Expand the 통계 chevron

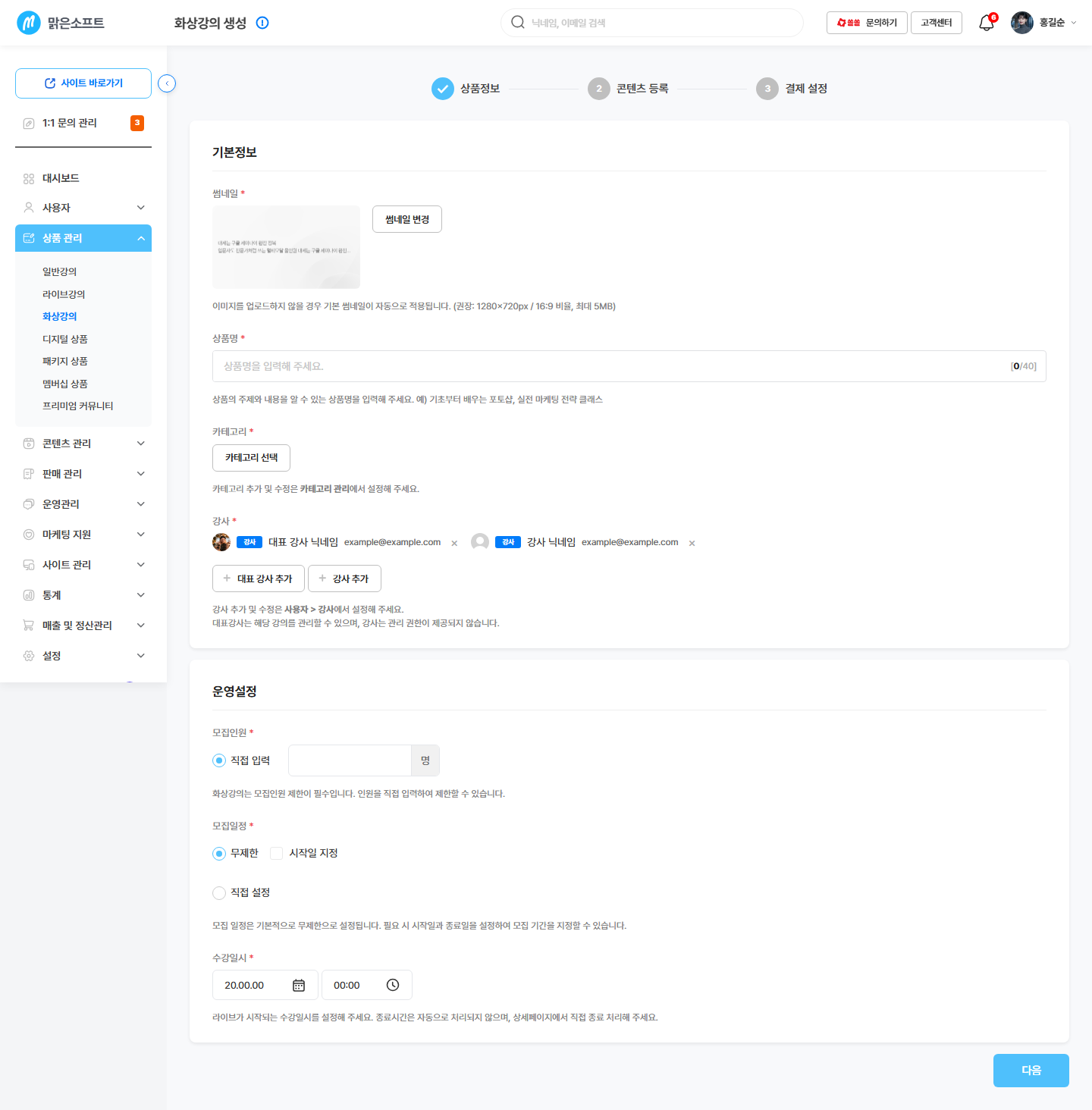point(141,595)
